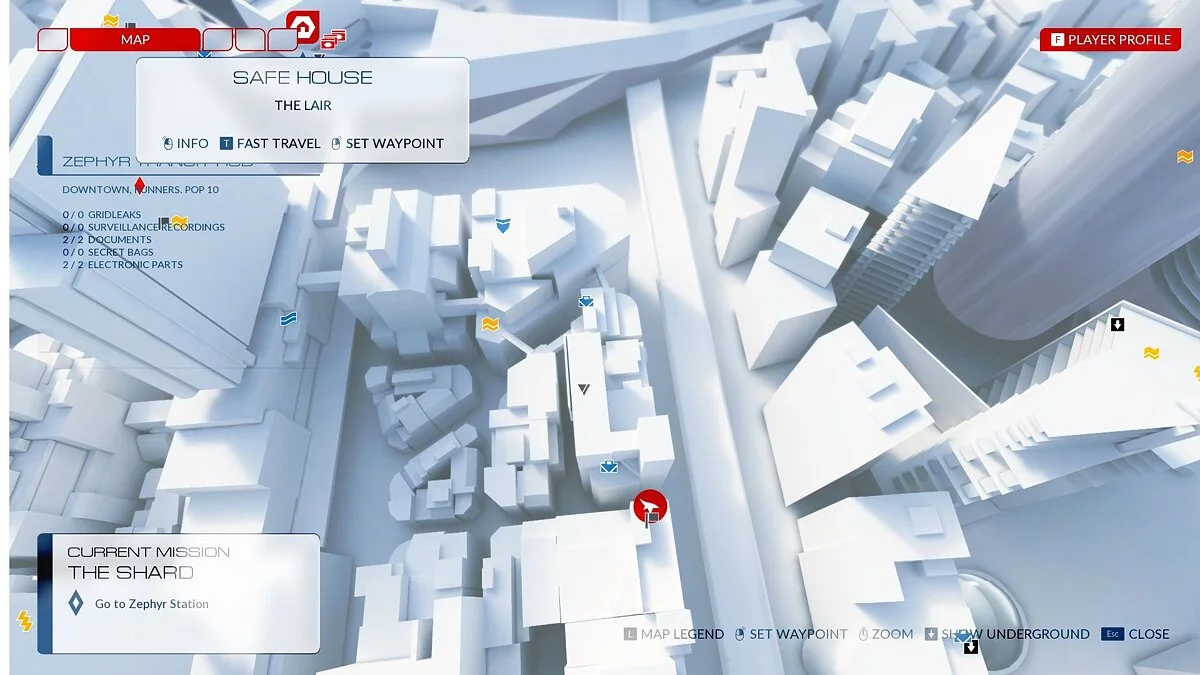
Task: Select the yellow wave marker over Surveillance Recordings text
Action: (x=179, y=221)
